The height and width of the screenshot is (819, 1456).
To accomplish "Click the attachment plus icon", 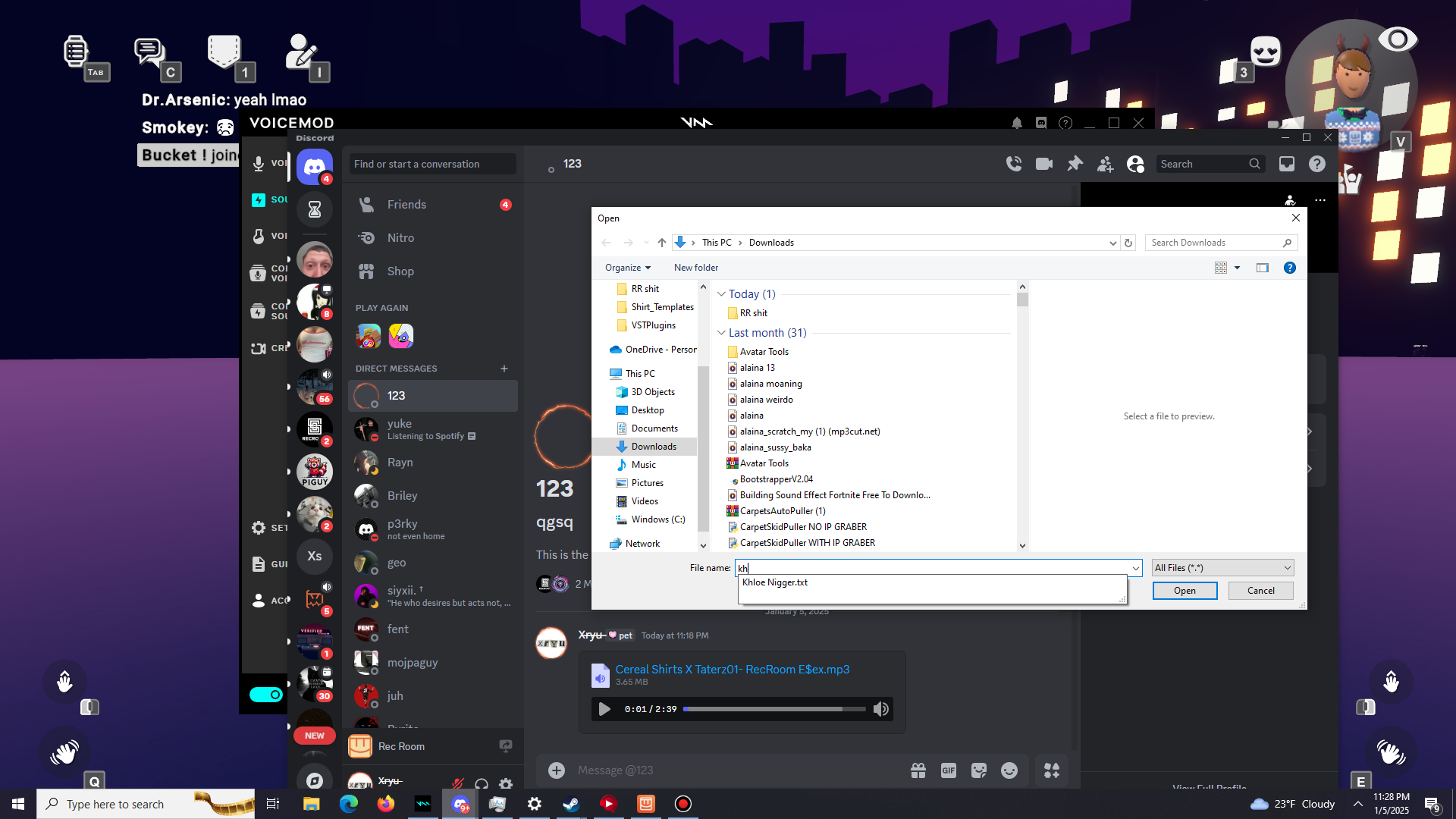I will click(x=557, y=770).
